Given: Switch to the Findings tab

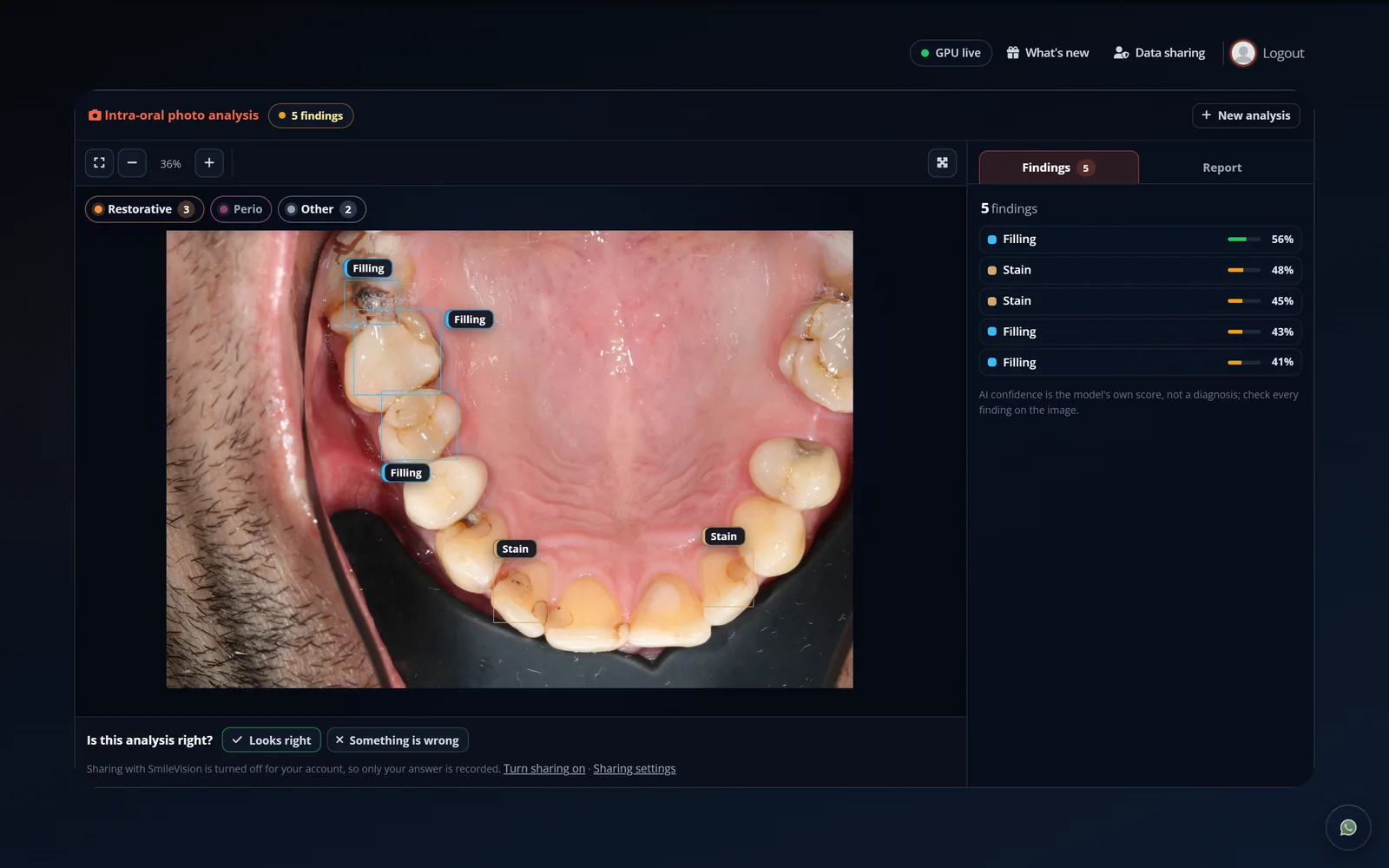Looking at the screenshot, I should coord(1058,168).
